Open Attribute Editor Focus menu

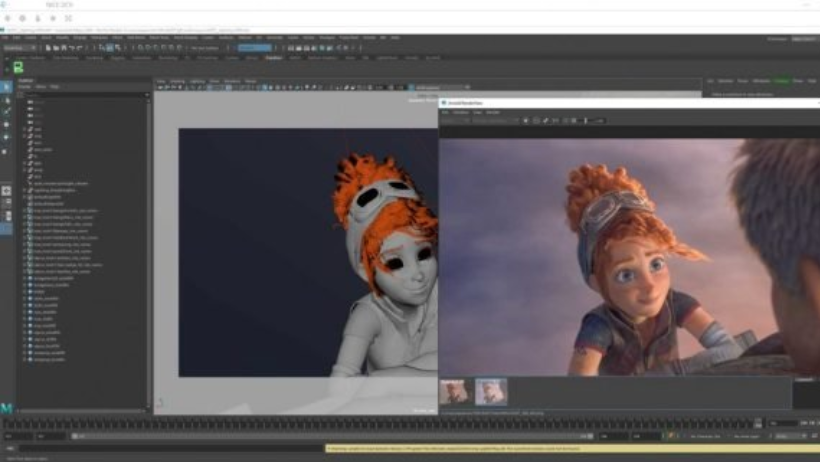(x=743, y=81)
